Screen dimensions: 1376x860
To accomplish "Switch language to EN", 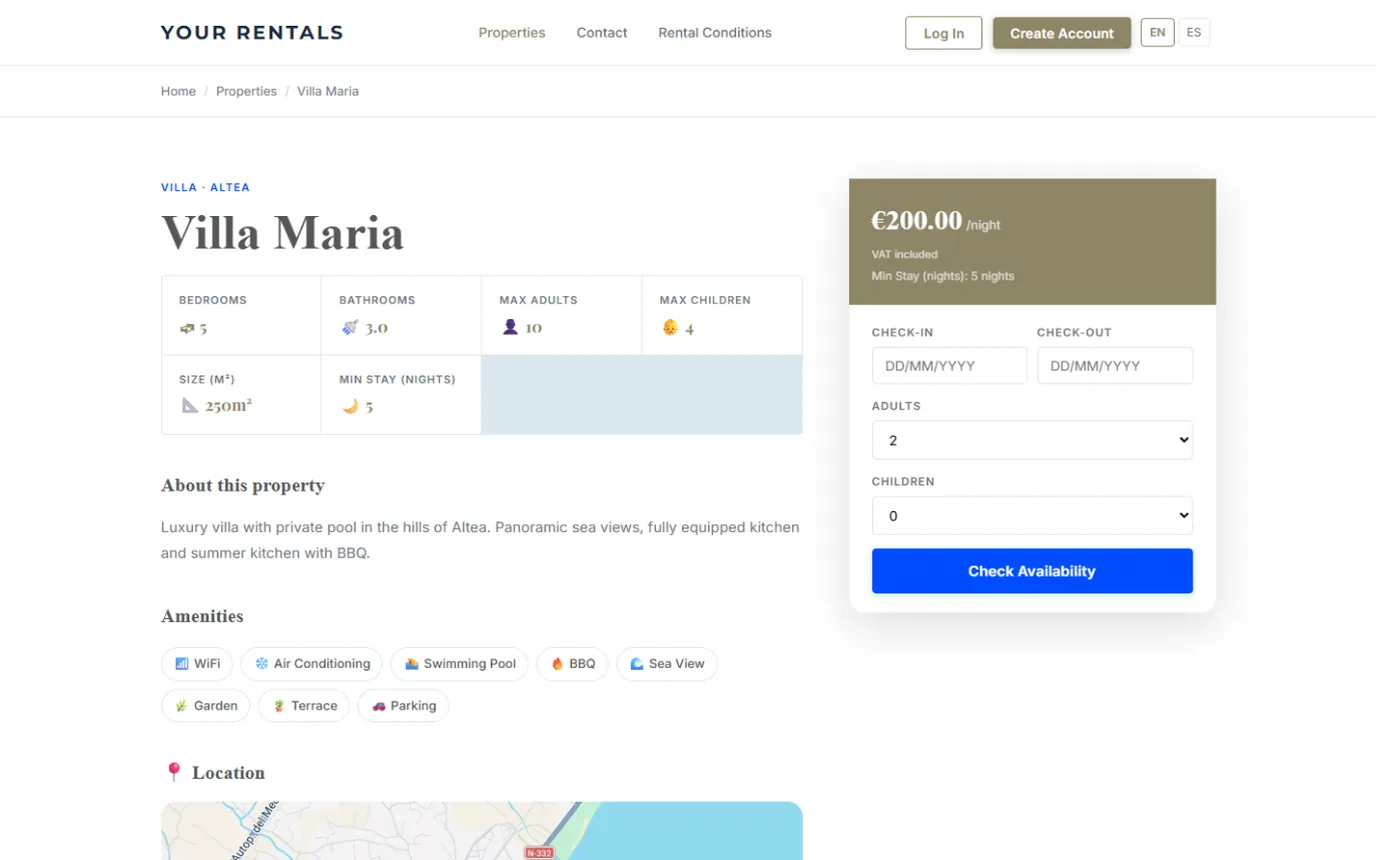I will (1157, 33).
